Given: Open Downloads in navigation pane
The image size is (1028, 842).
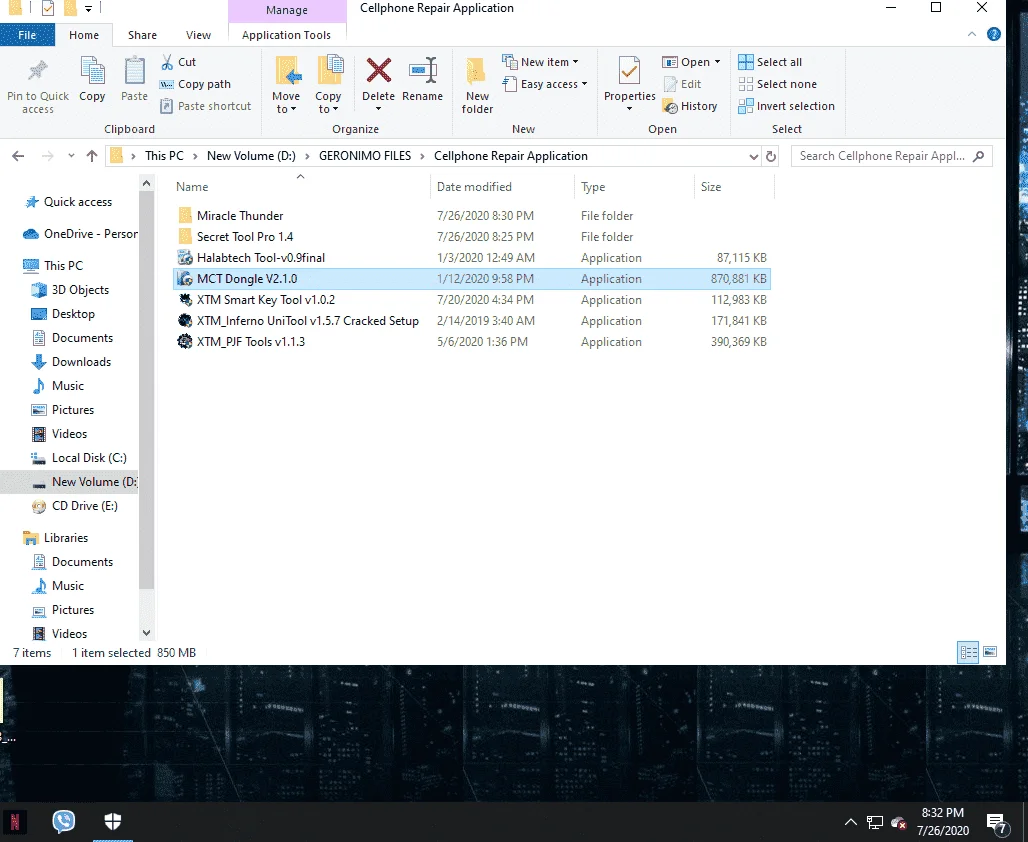Looking at the screenshot, I should click(81, 362).
